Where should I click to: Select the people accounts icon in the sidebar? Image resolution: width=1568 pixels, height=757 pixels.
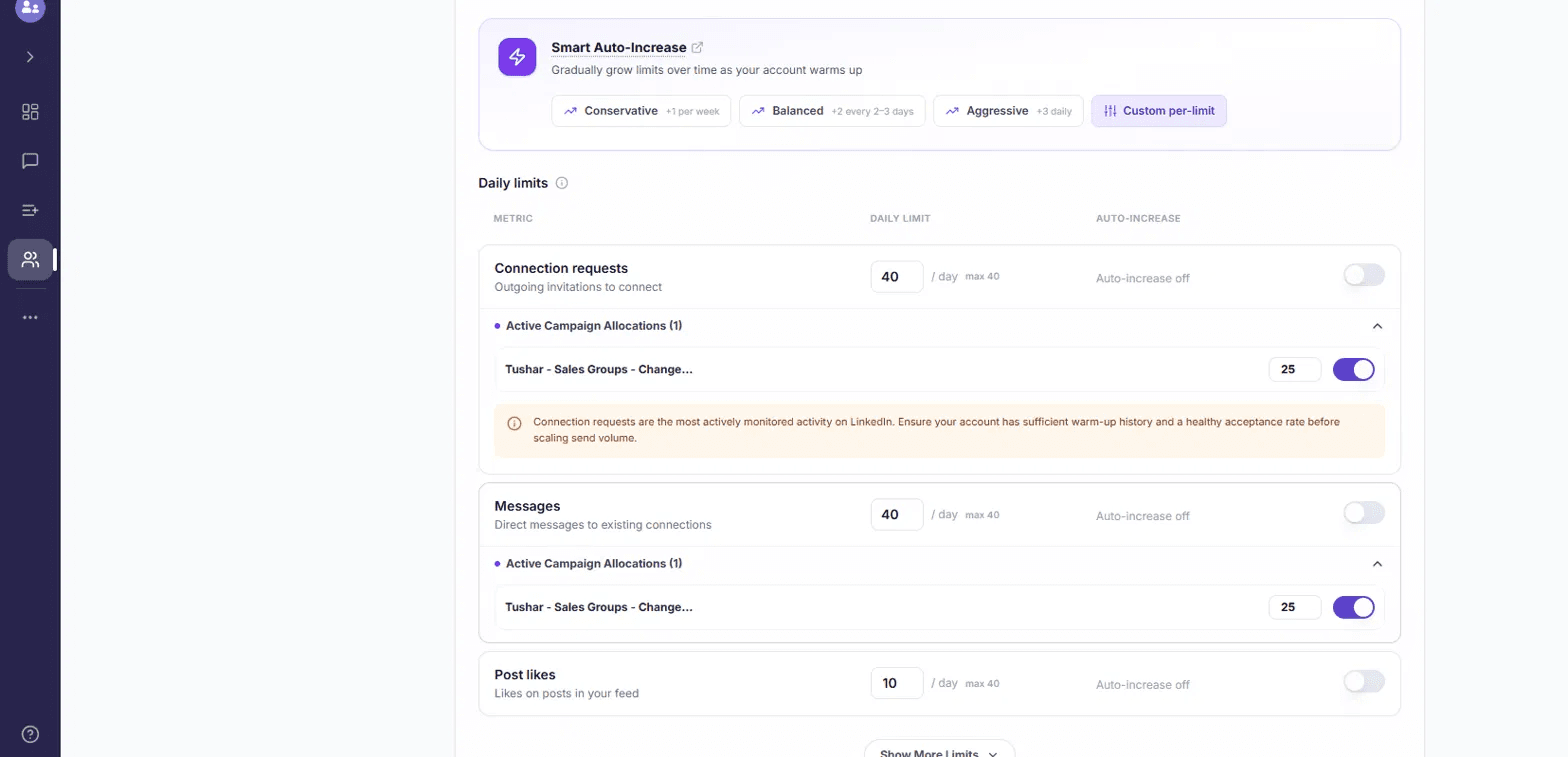point(30,260)
